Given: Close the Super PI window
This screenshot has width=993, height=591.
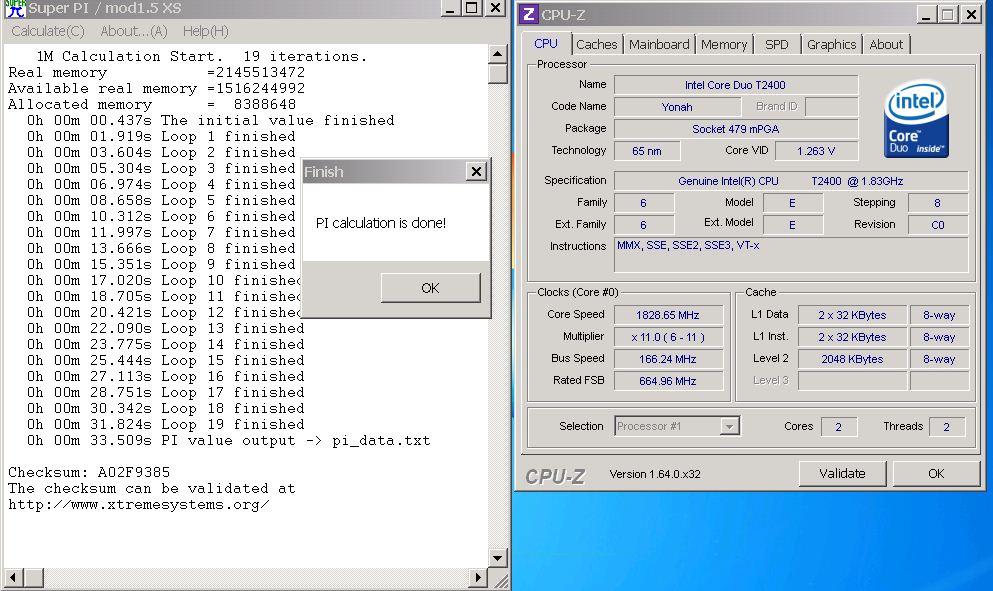Looking at the screenshot, I should pyautogui.click(x=495, y=8).
